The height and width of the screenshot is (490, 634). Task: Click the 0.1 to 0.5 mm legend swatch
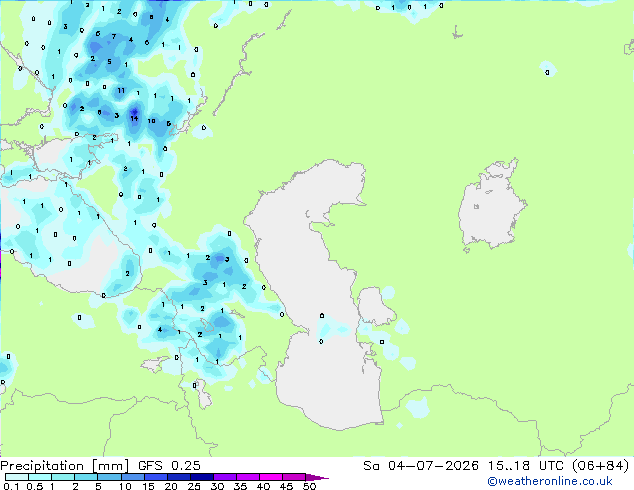tap(17, 477)
